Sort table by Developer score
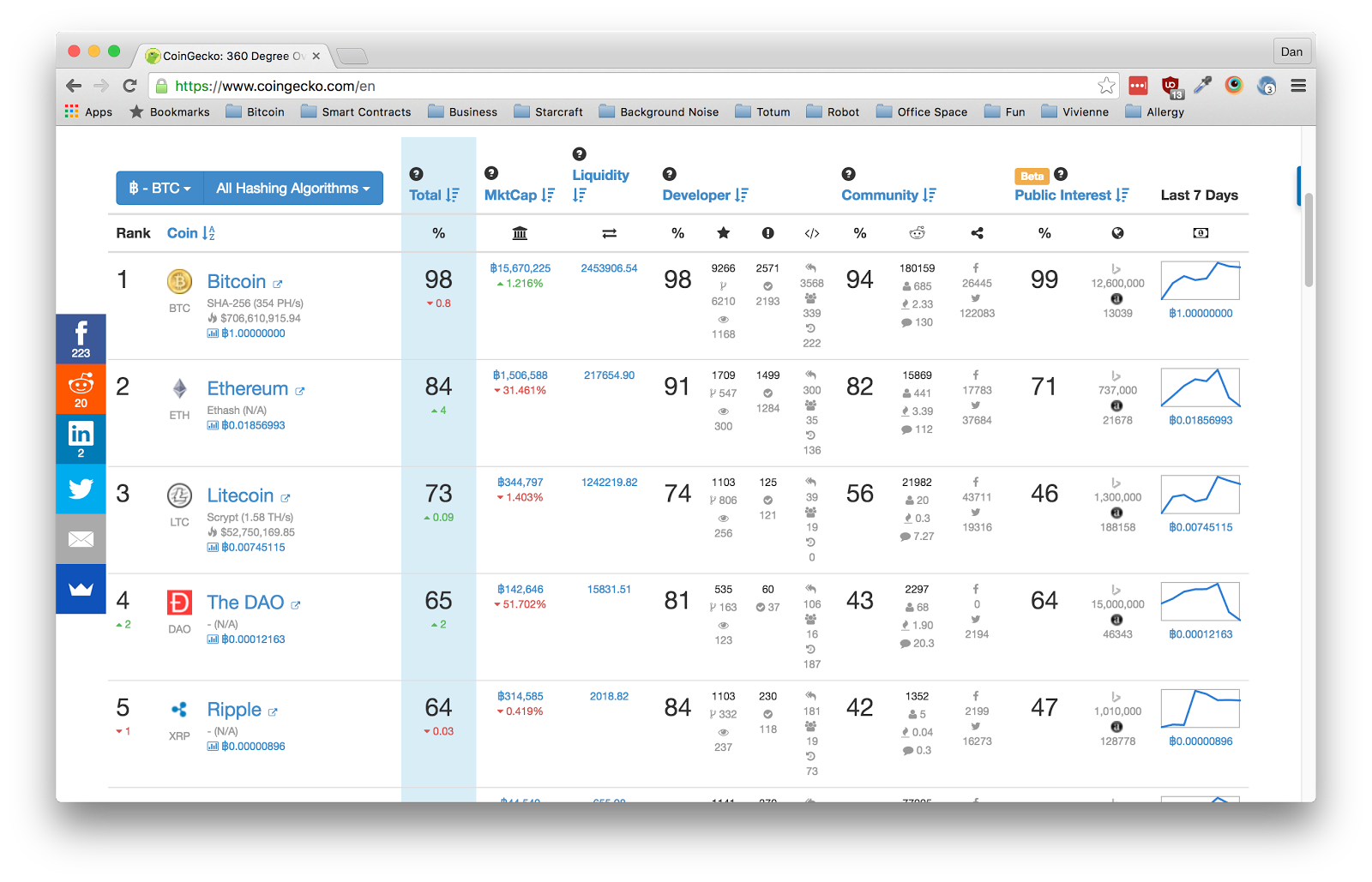 click(x=705, y=195)
